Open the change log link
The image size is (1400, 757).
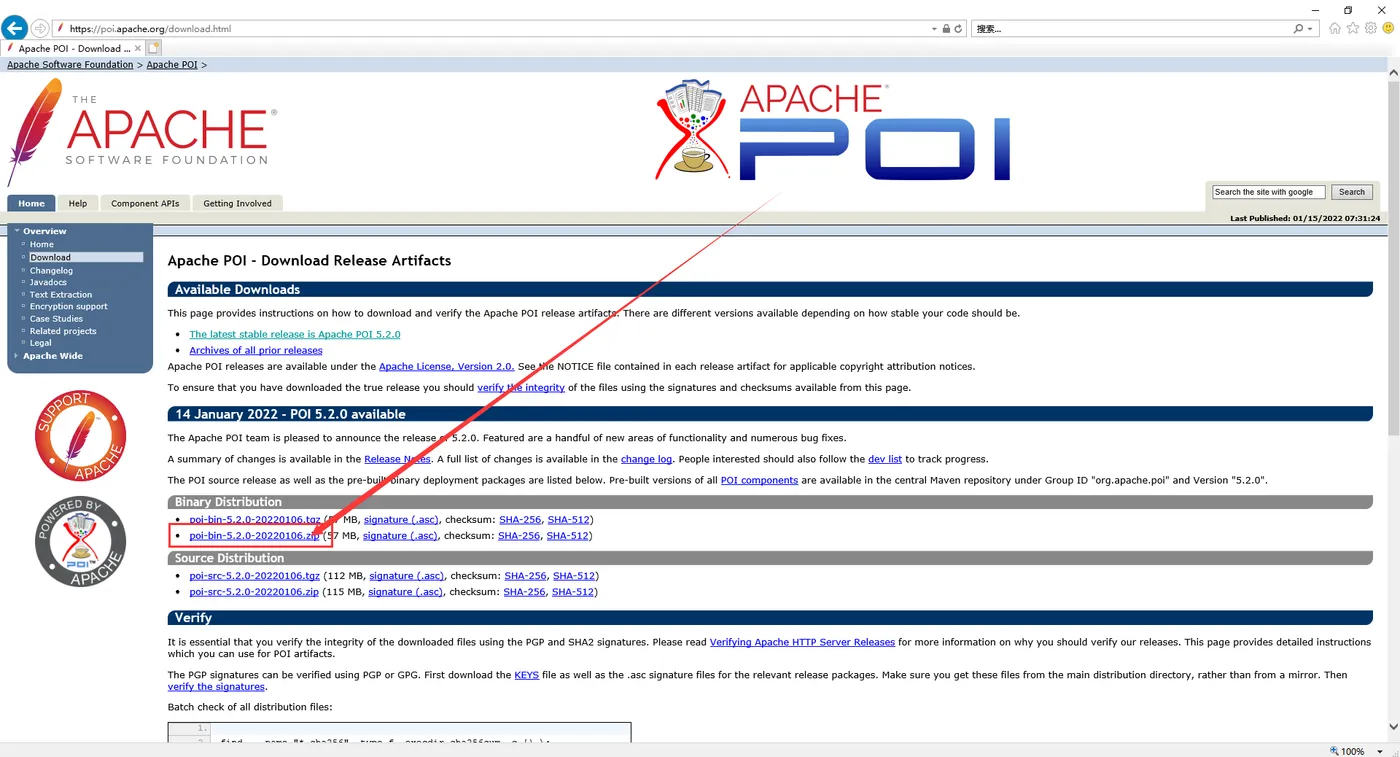tap(646, 459)
